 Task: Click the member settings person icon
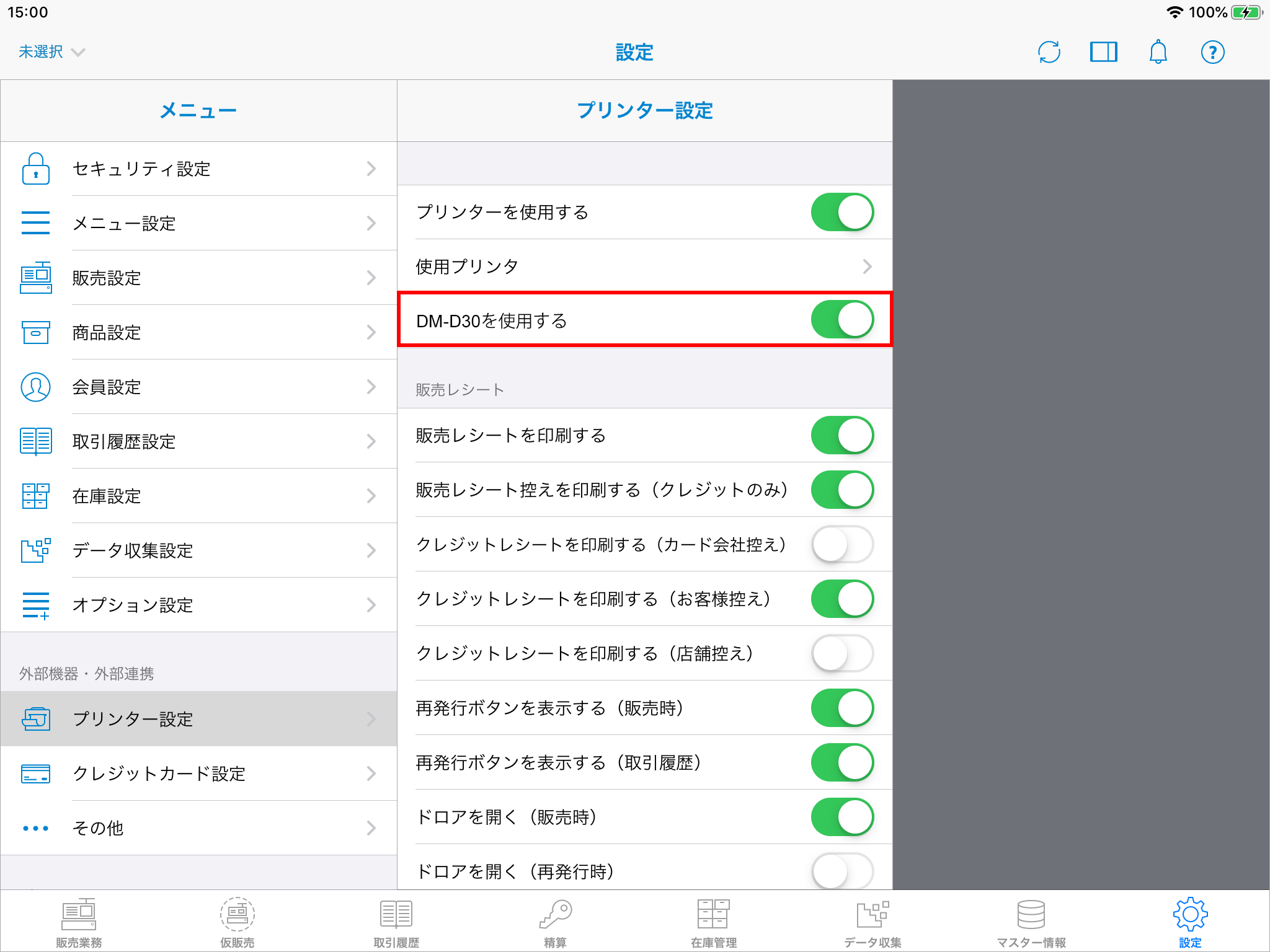tap(36, 387)
